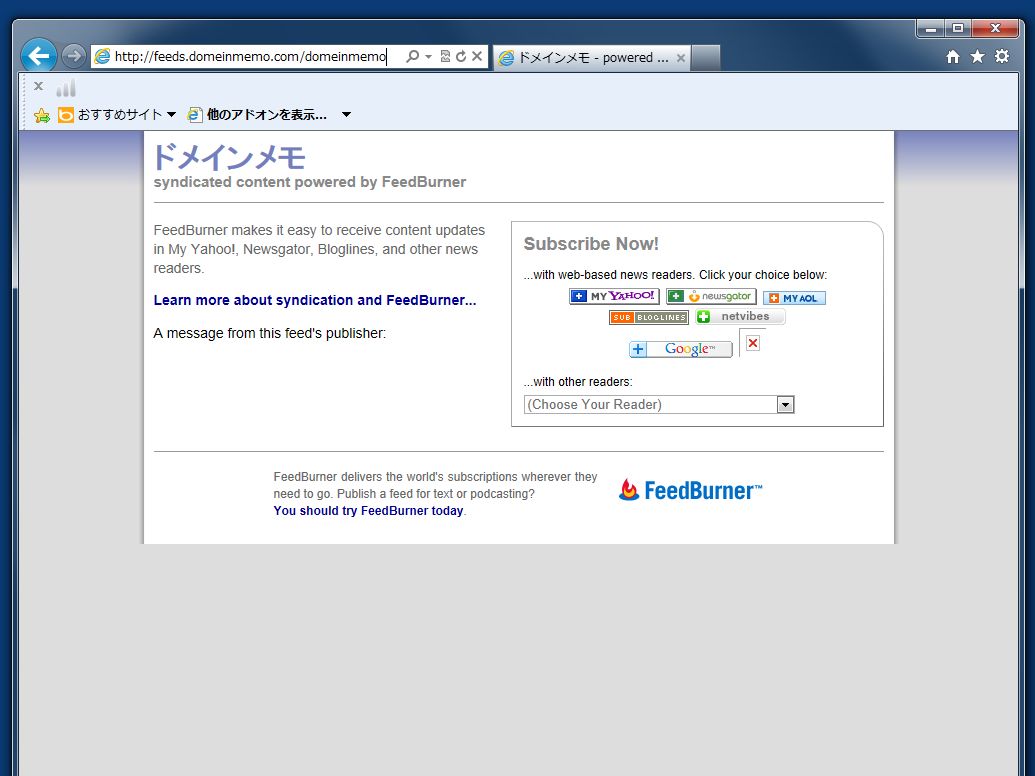Click the broken image placeholder icon

[x=752, y=343]
